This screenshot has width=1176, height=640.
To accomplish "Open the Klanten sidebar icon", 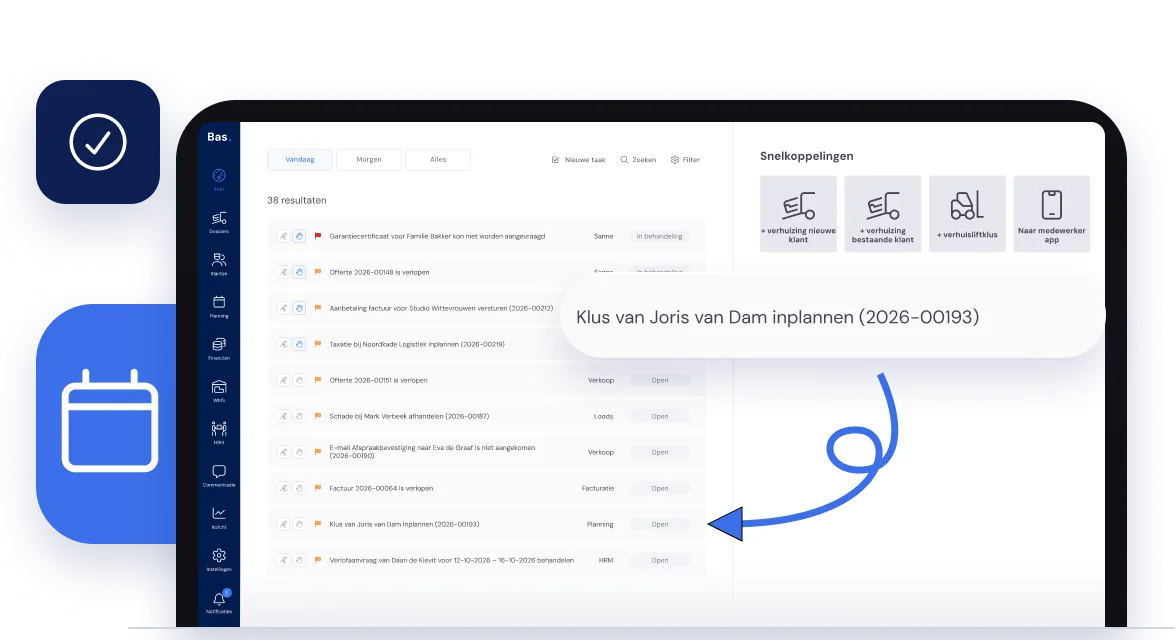I will point(219,264).
